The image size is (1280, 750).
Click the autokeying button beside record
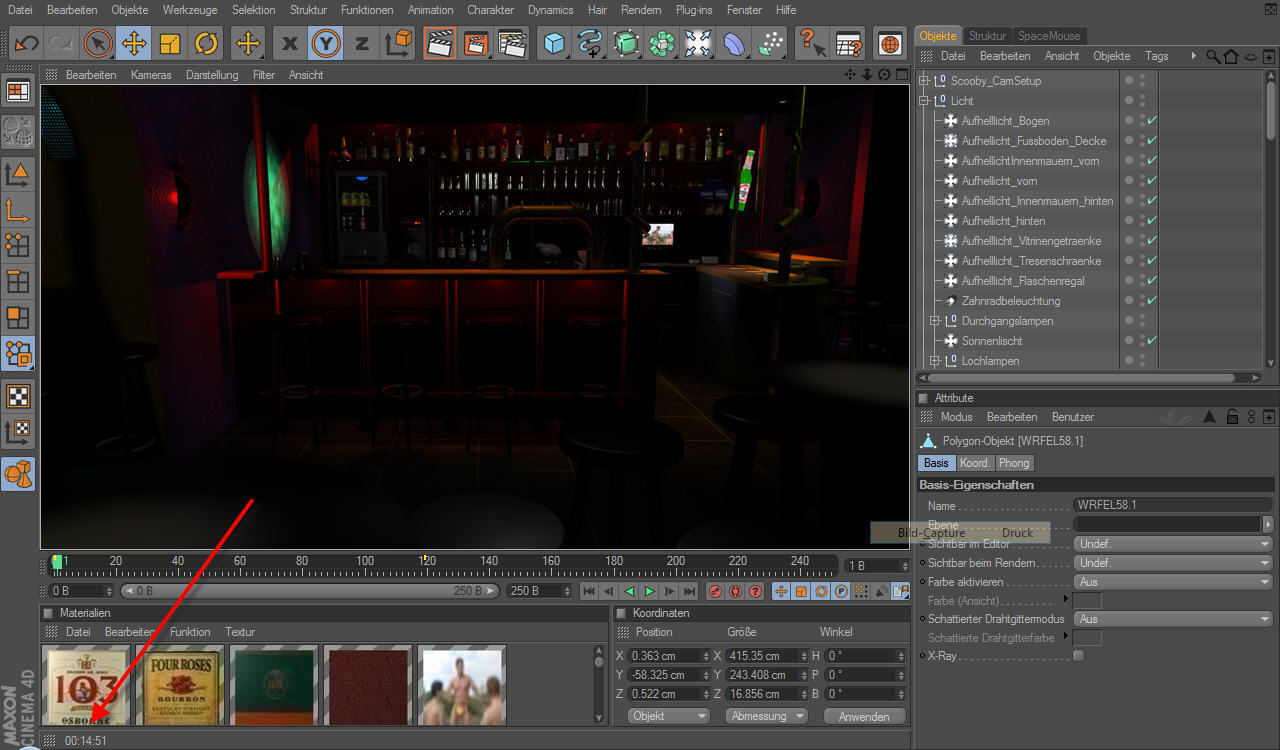[735, 591]
